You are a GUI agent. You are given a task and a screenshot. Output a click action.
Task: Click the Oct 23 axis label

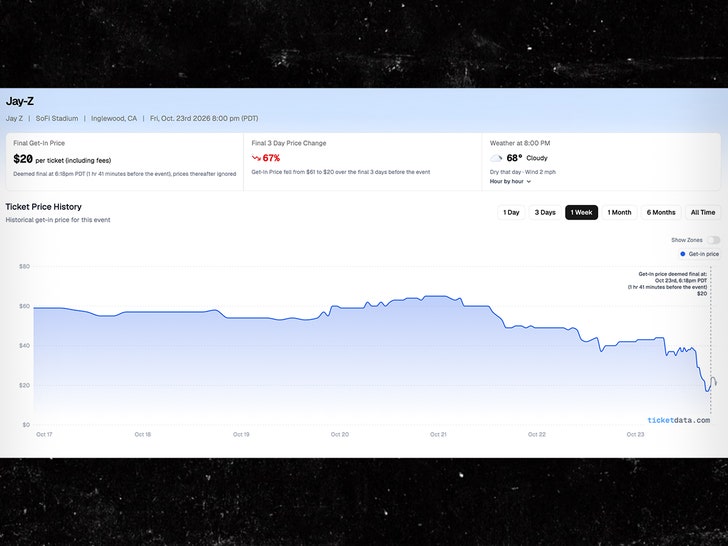[635, 435]
